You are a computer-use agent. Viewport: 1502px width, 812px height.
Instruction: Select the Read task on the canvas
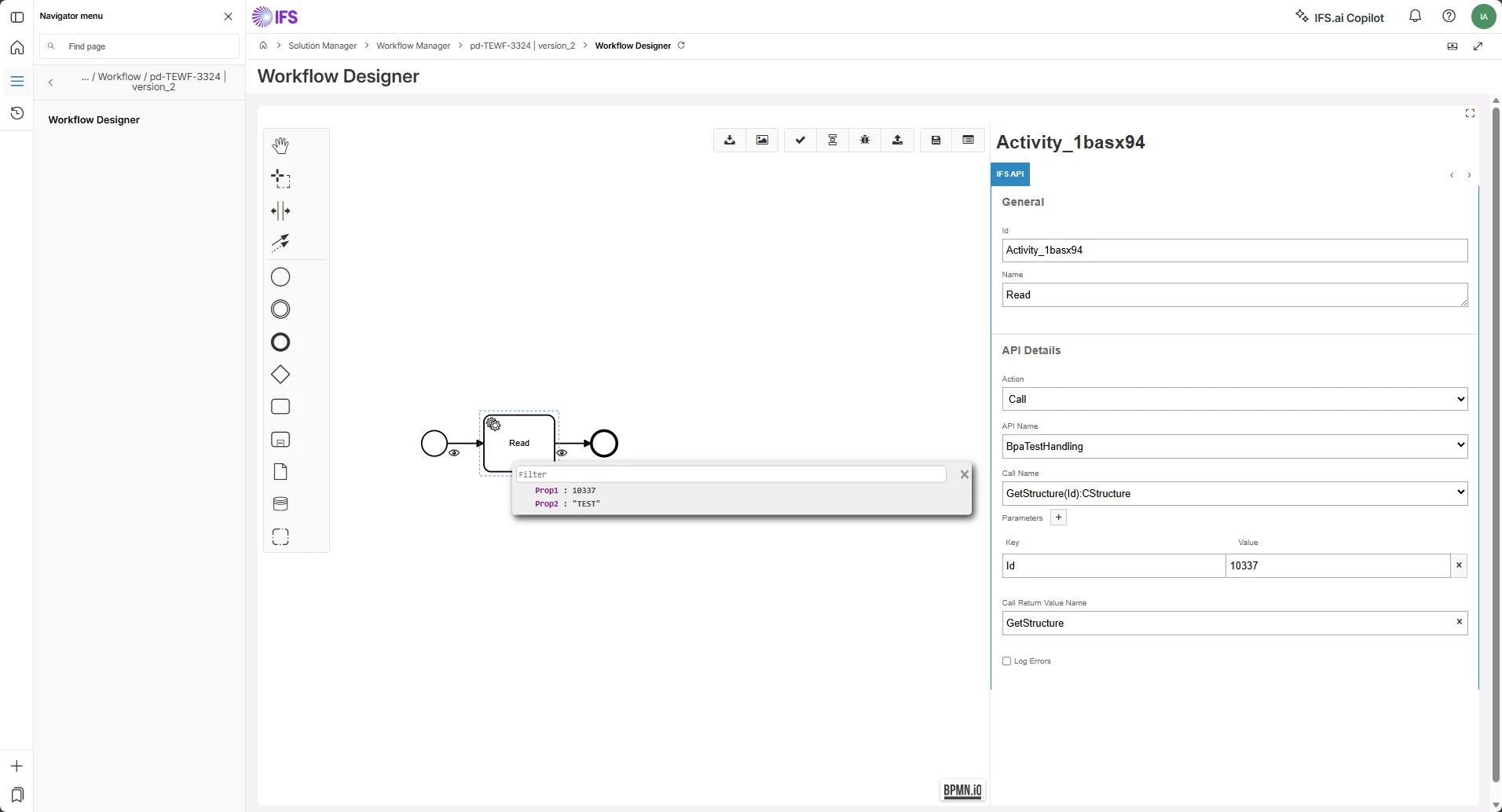coord(519,444)
